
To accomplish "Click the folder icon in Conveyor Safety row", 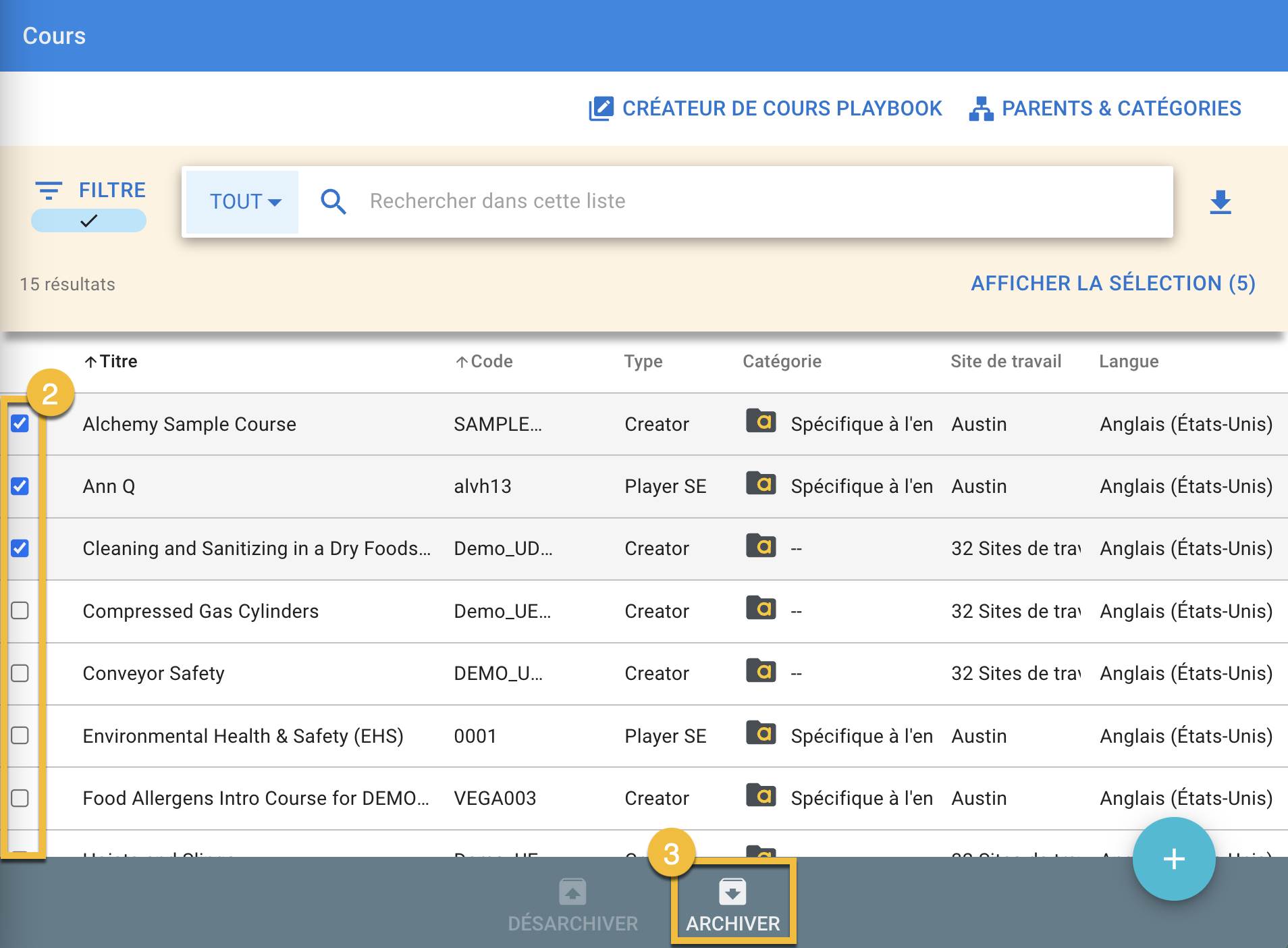I will pyautogui.click(x=761, y=670).
